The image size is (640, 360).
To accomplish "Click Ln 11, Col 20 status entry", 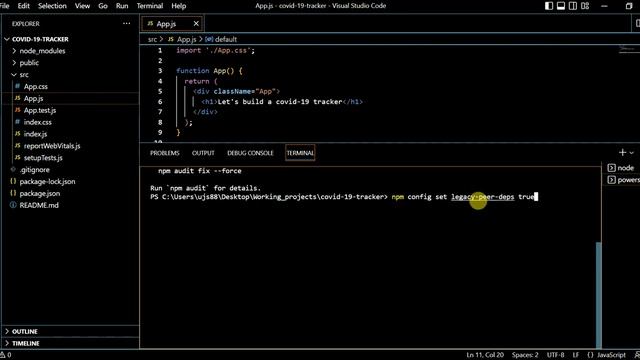I will (485, 355).
